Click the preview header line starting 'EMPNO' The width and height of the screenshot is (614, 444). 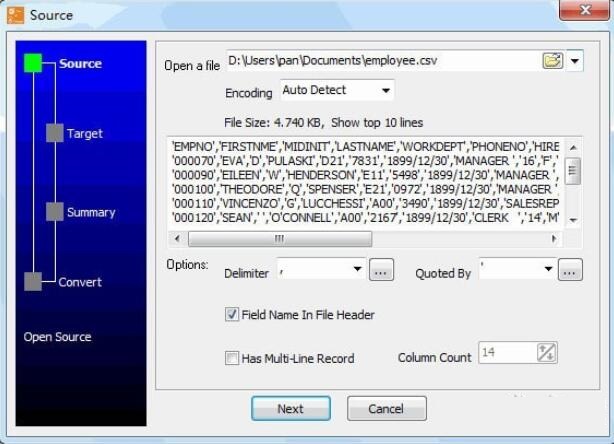(366, 146)
